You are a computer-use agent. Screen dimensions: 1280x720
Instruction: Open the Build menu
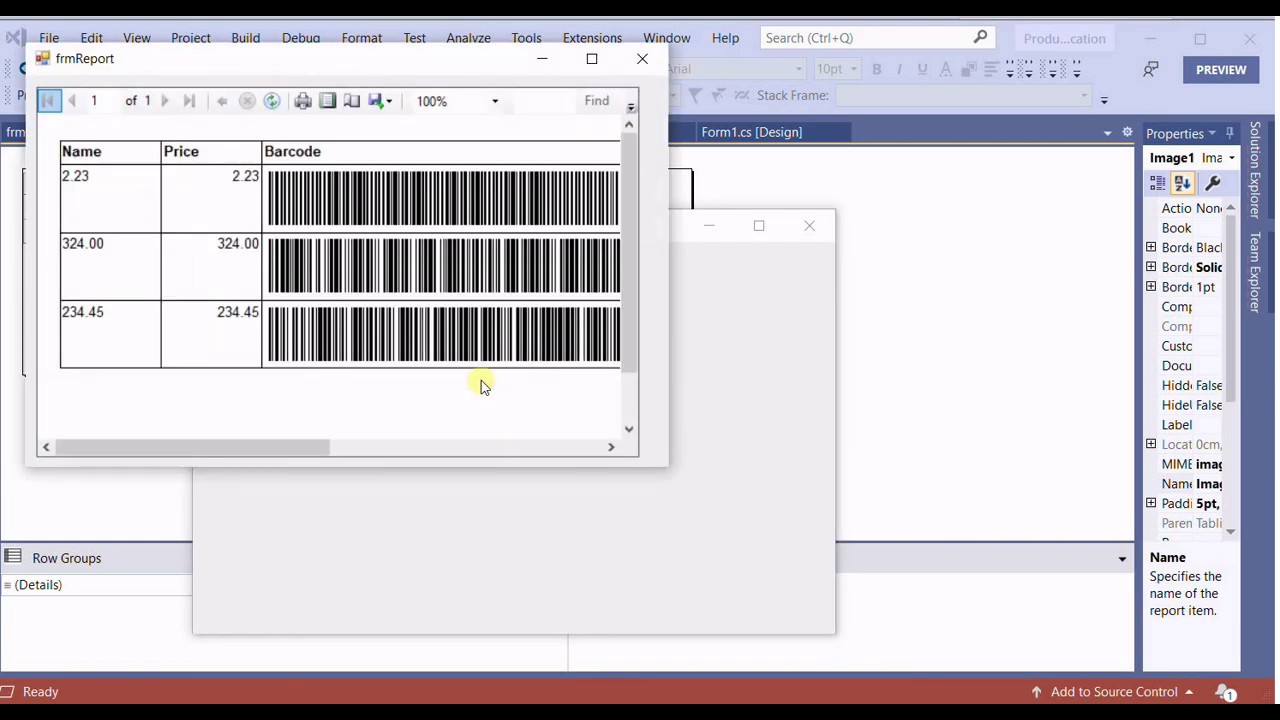(246, 38)
